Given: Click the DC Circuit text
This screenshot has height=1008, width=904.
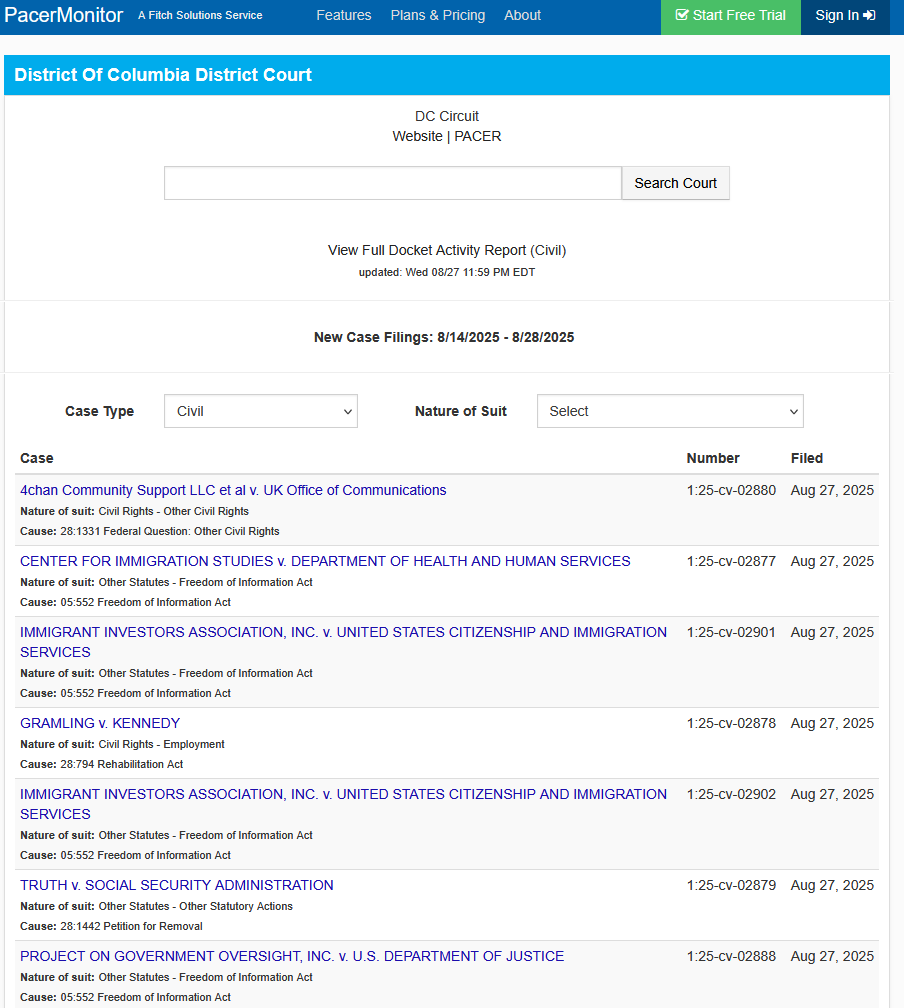Looking at the screenshot, I should pyautogui.click(x=447, y=116).
